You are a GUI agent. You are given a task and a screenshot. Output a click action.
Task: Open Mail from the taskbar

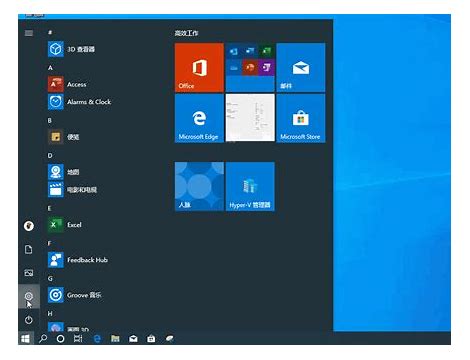tap(133, 339)
